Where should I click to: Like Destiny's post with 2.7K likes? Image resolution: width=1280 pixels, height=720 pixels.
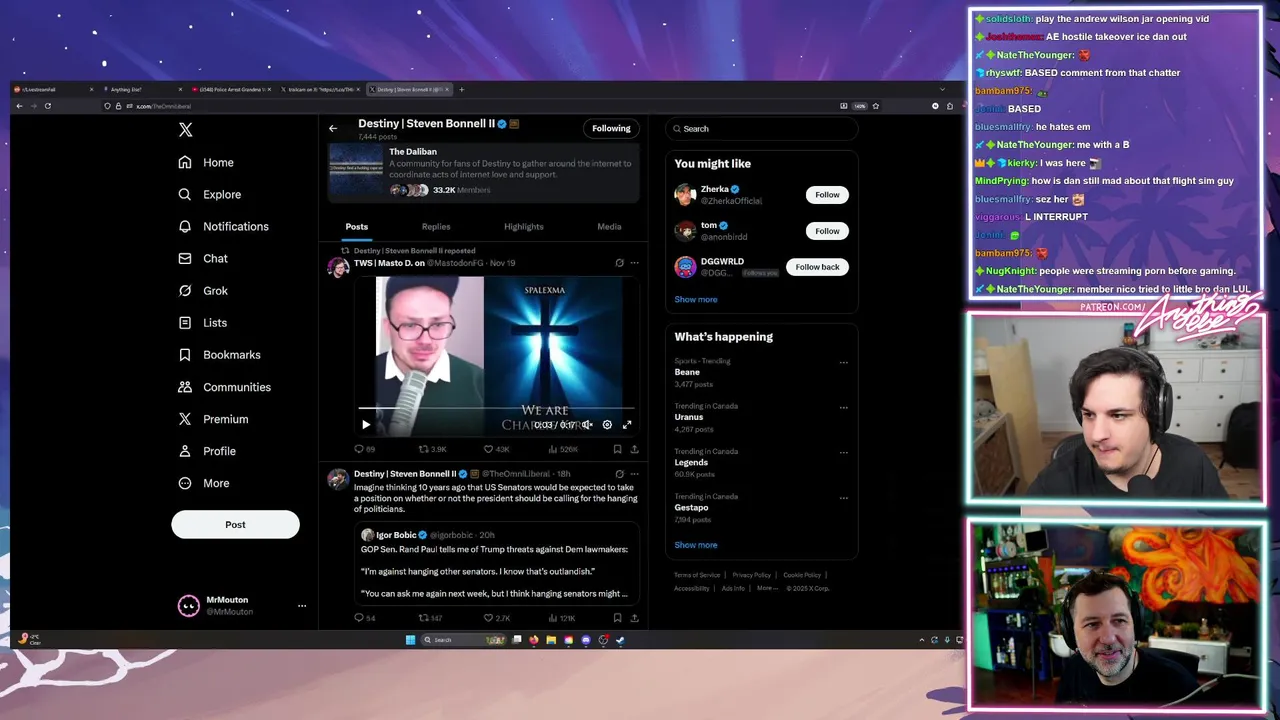pyautogui.click(x=497, y=618)
